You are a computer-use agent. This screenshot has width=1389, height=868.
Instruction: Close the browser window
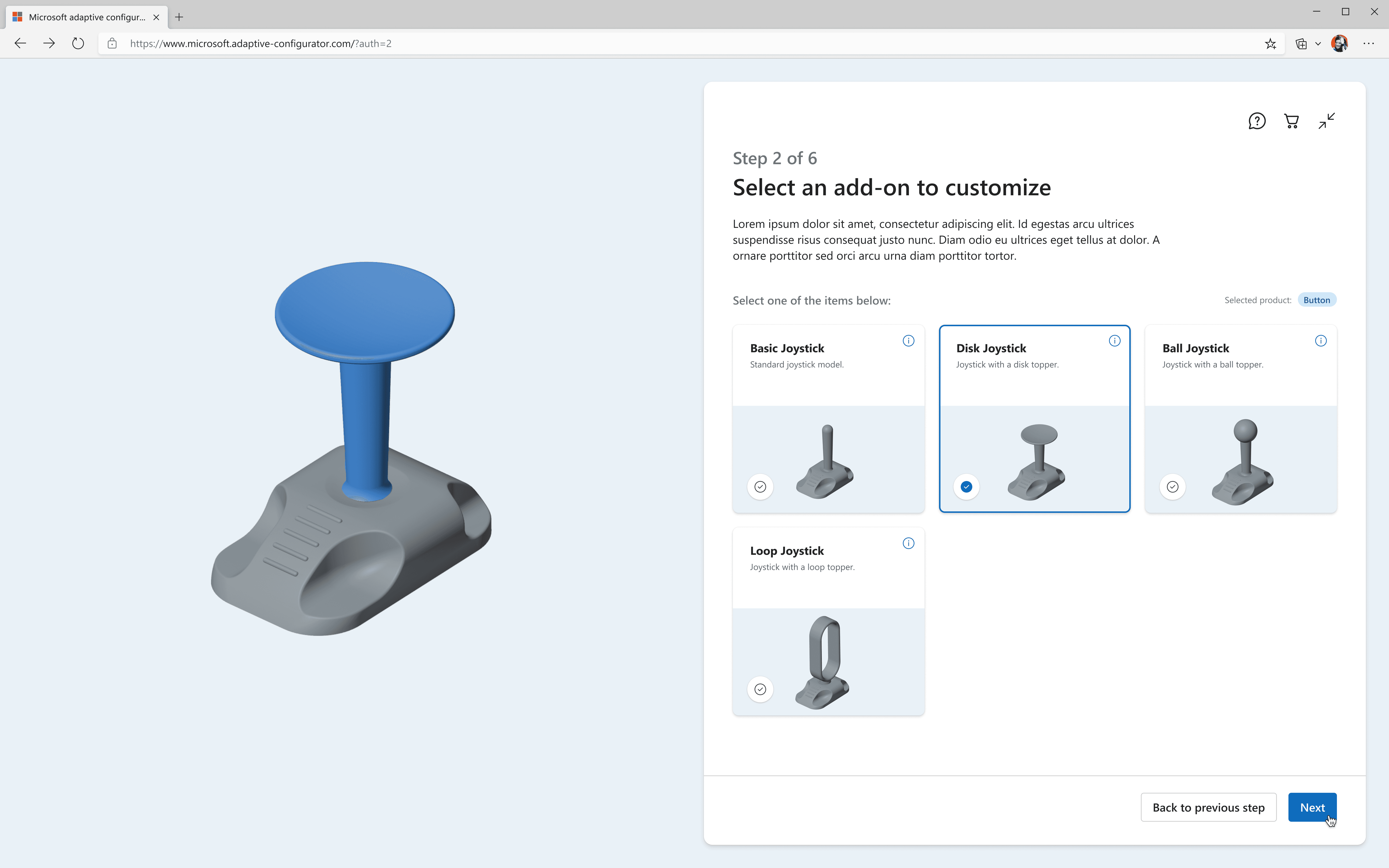pyautogui.click(x=1374, y=12)
